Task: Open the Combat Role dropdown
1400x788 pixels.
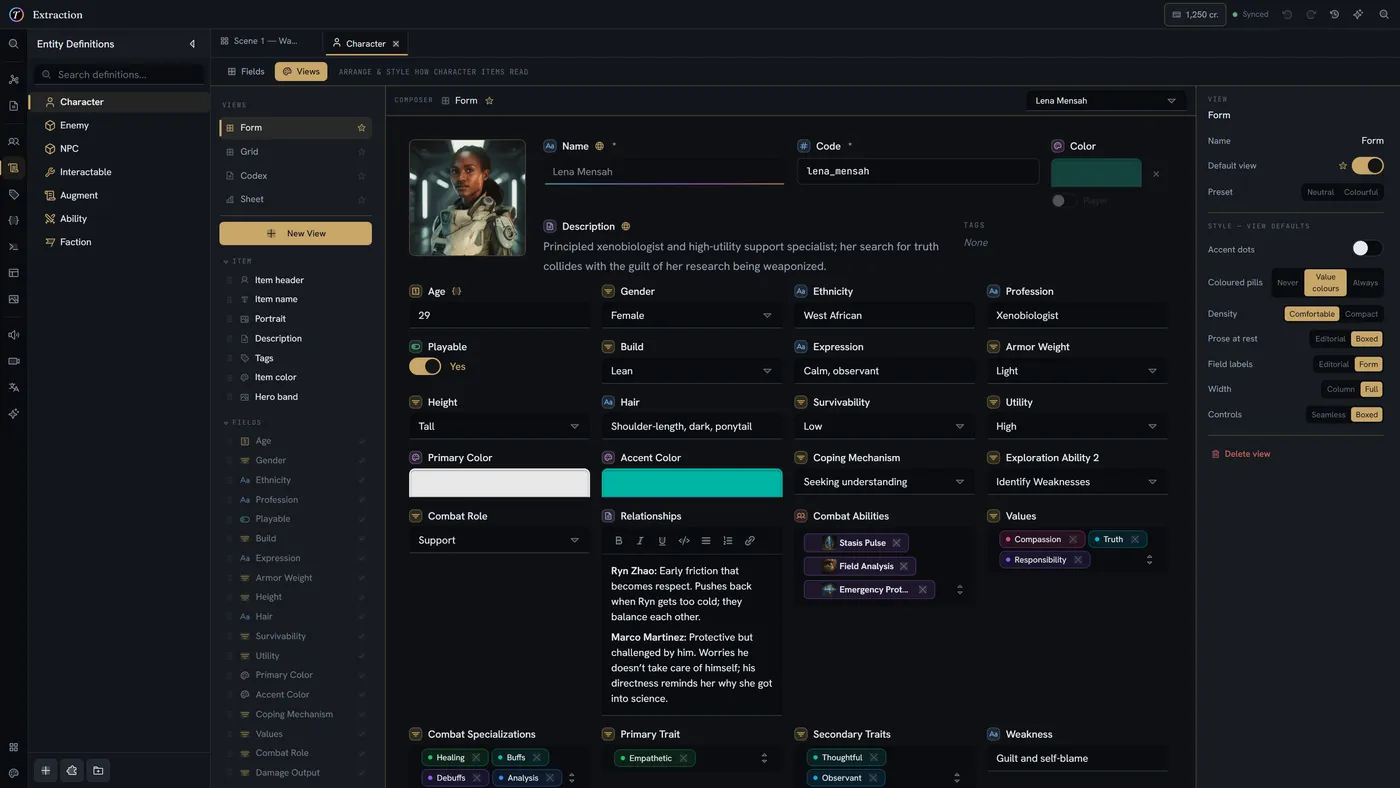Action: point(499,541)
